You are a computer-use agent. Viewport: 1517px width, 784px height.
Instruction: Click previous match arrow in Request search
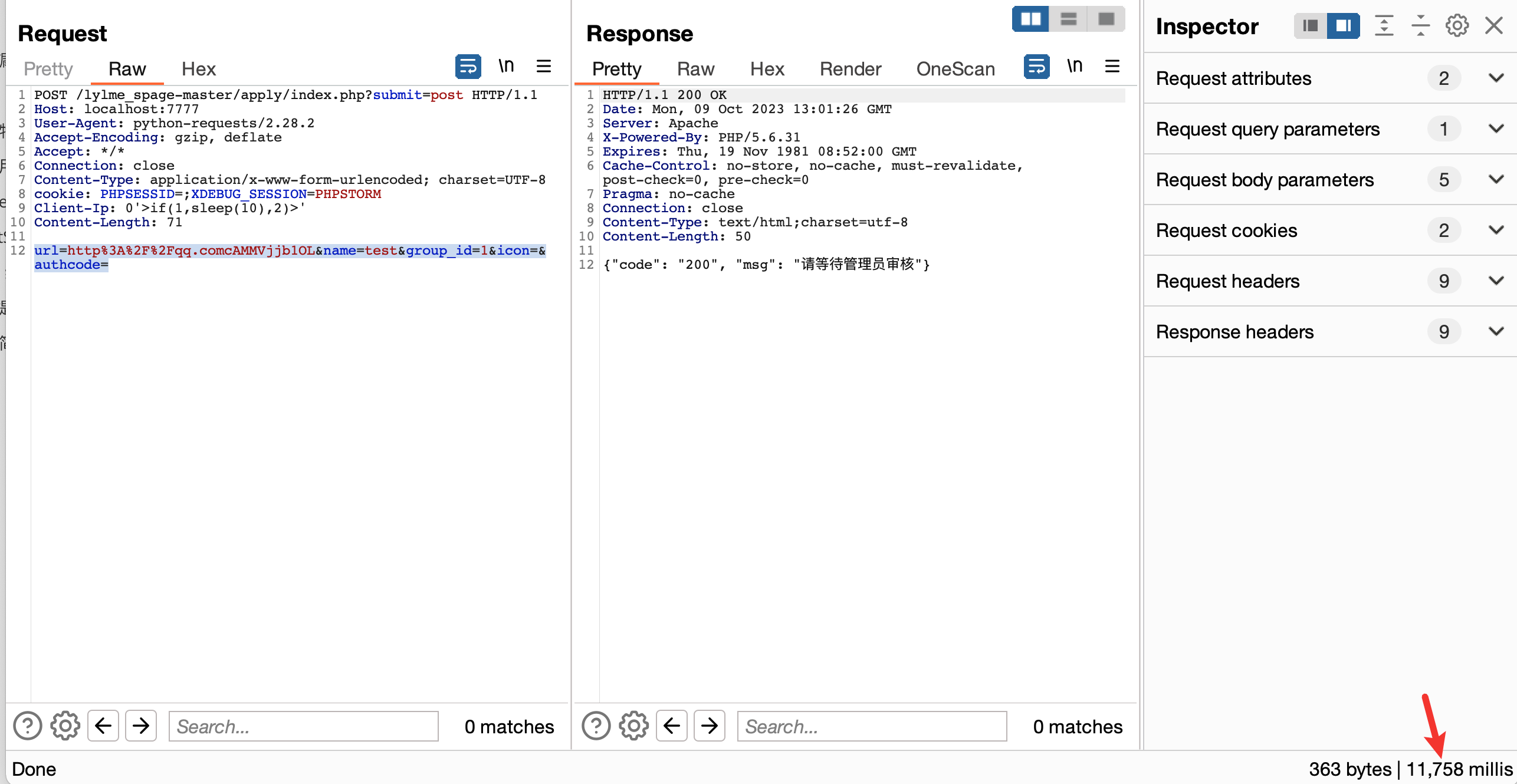pyautogui.click(x=103, y=726)
